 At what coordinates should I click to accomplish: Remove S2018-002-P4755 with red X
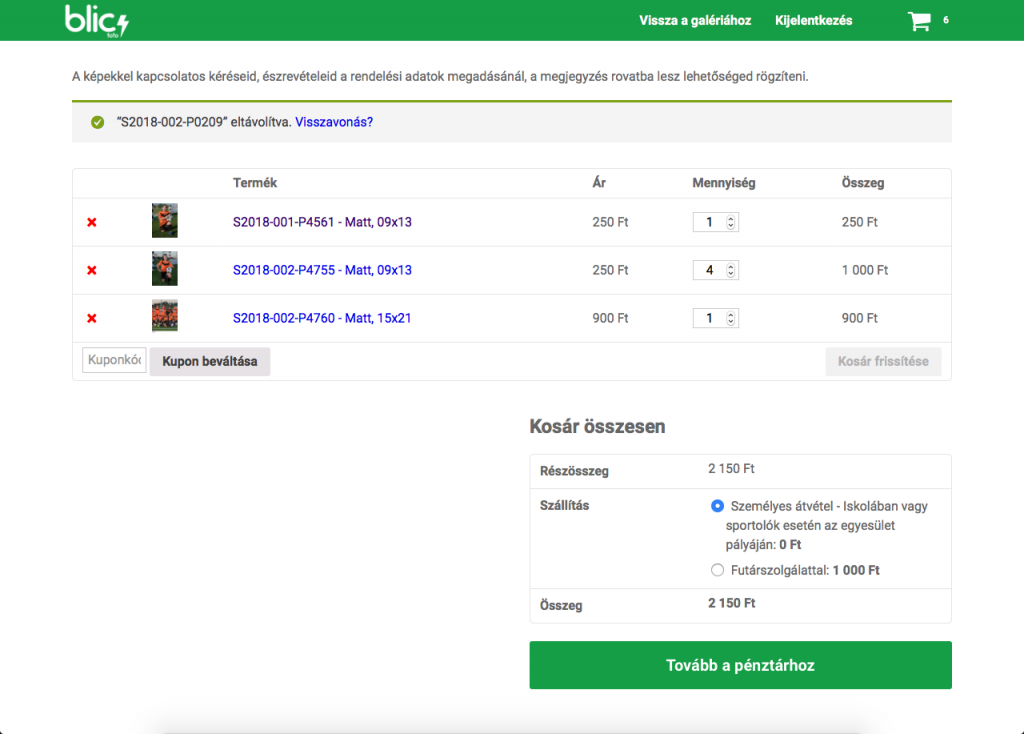pyautogui.click(x=92, y=270)
